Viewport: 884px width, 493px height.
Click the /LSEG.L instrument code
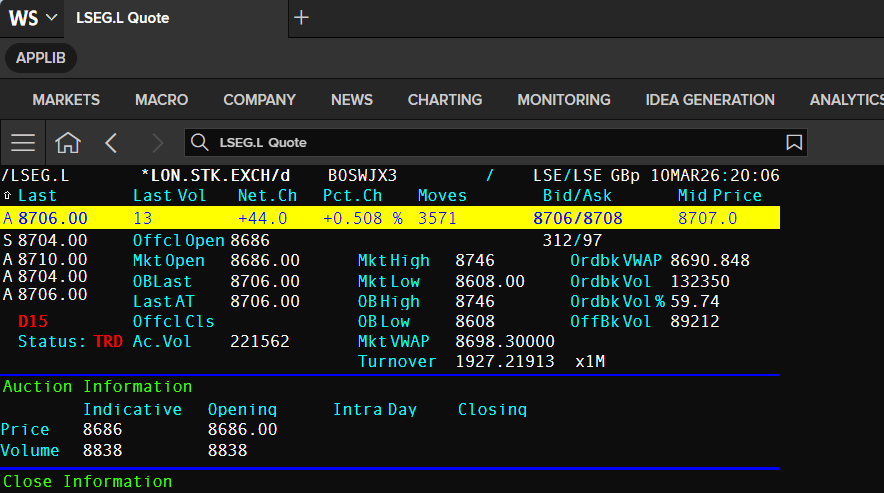pos(35,176)
